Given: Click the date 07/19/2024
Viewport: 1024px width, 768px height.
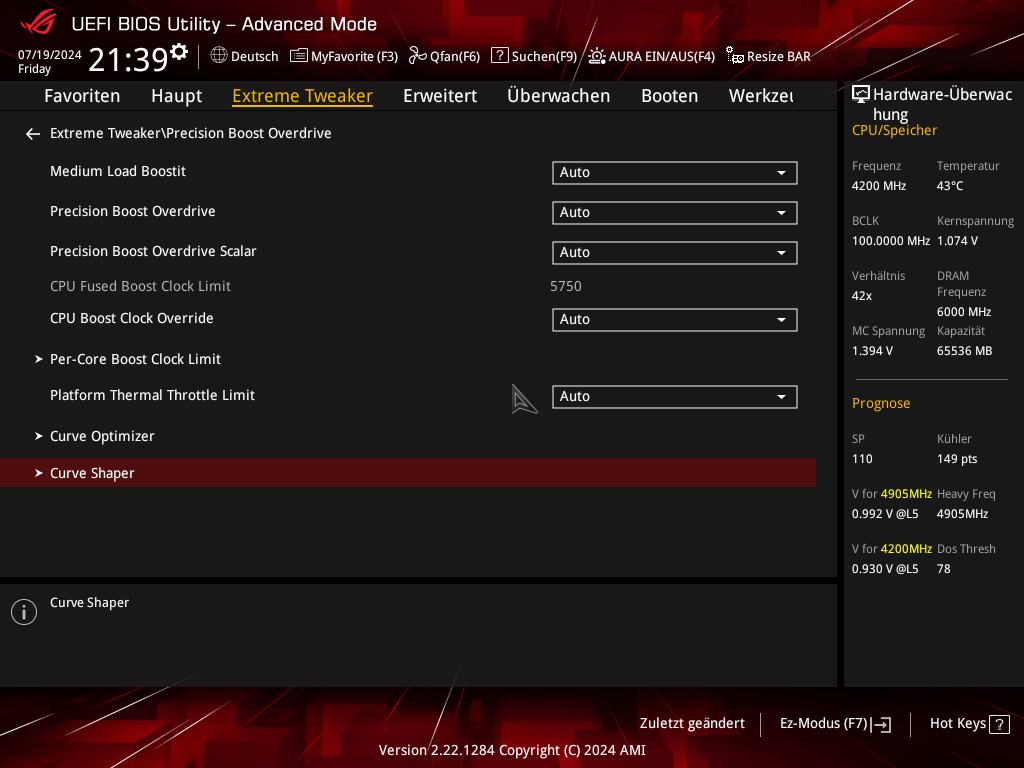Looking at the screenshot, I should [x=50, y=55].
